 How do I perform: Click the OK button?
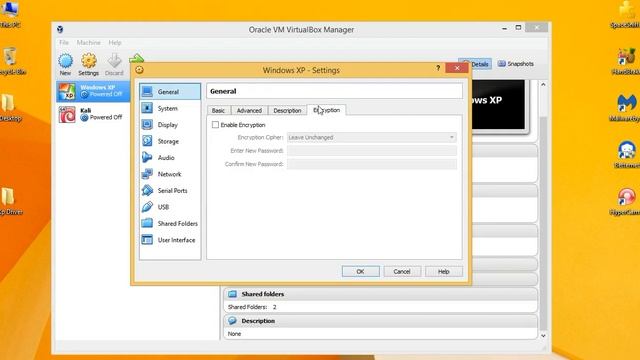pos(360,271)
